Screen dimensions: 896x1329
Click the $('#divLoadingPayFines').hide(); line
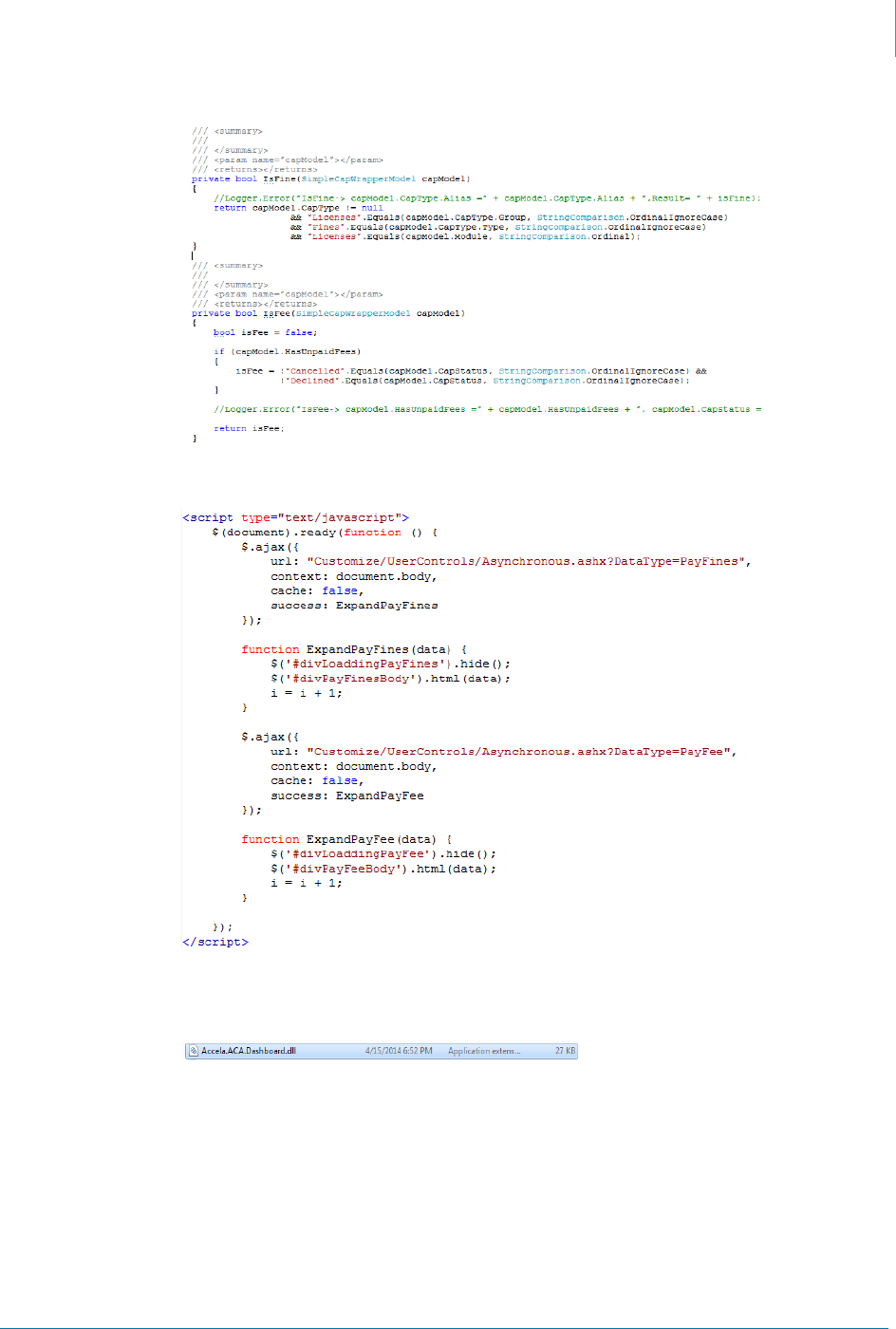pyautogui.click(x=390, y=664)
